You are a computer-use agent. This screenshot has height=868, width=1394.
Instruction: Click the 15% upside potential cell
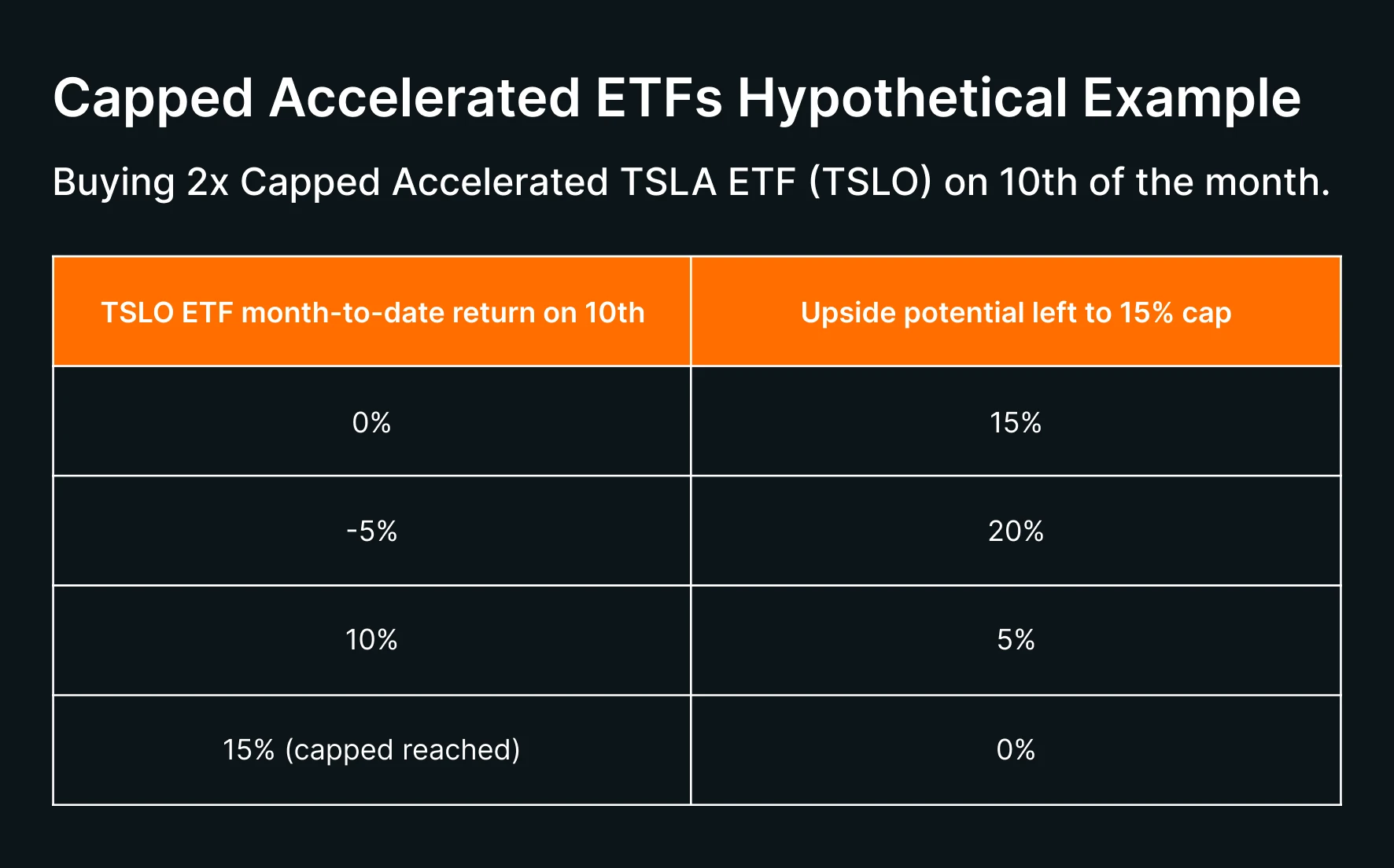tap(1016, 423)
